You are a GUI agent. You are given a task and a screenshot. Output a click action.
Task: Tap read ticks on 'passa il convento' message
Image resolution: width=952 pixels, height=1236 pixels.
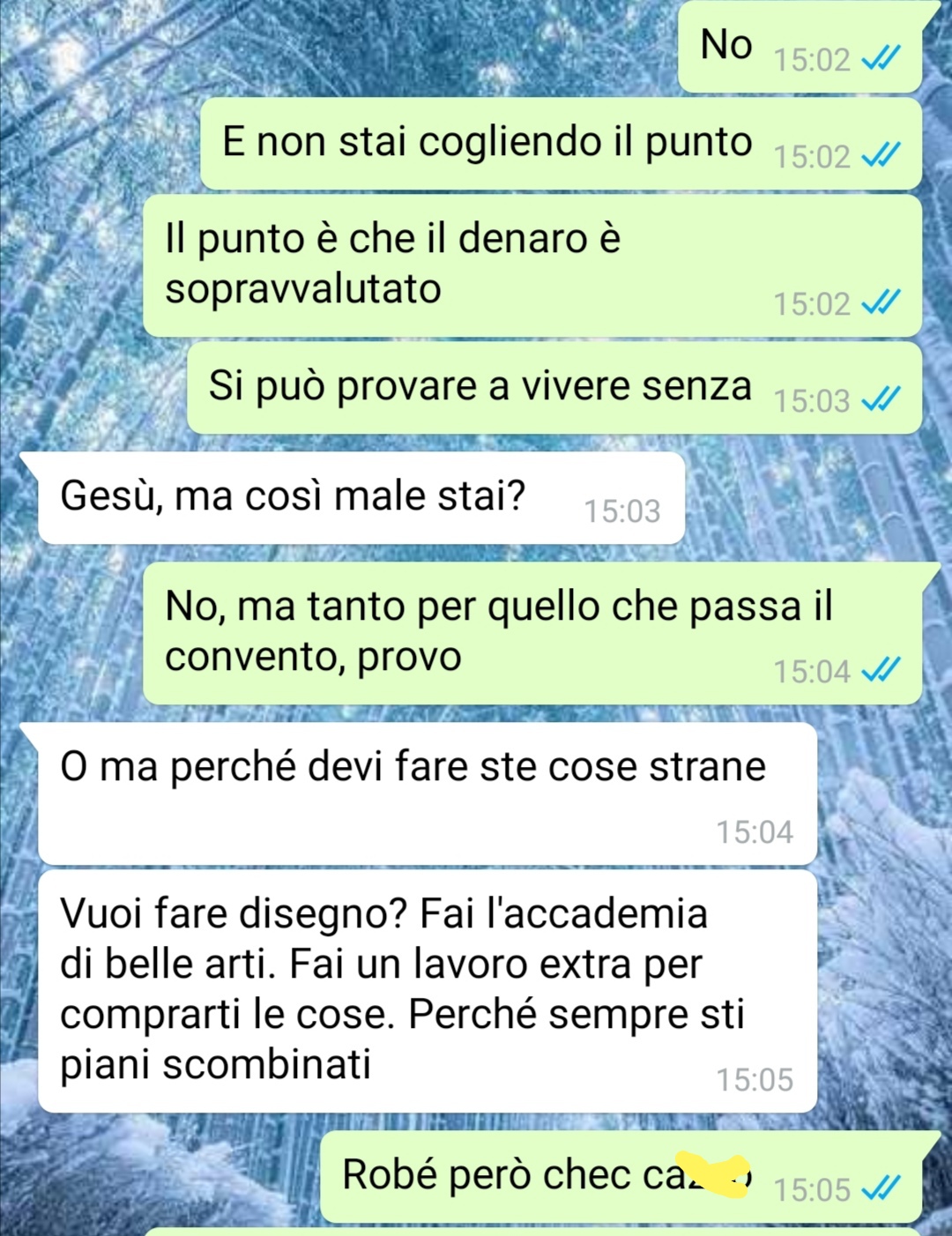[881, 671]
